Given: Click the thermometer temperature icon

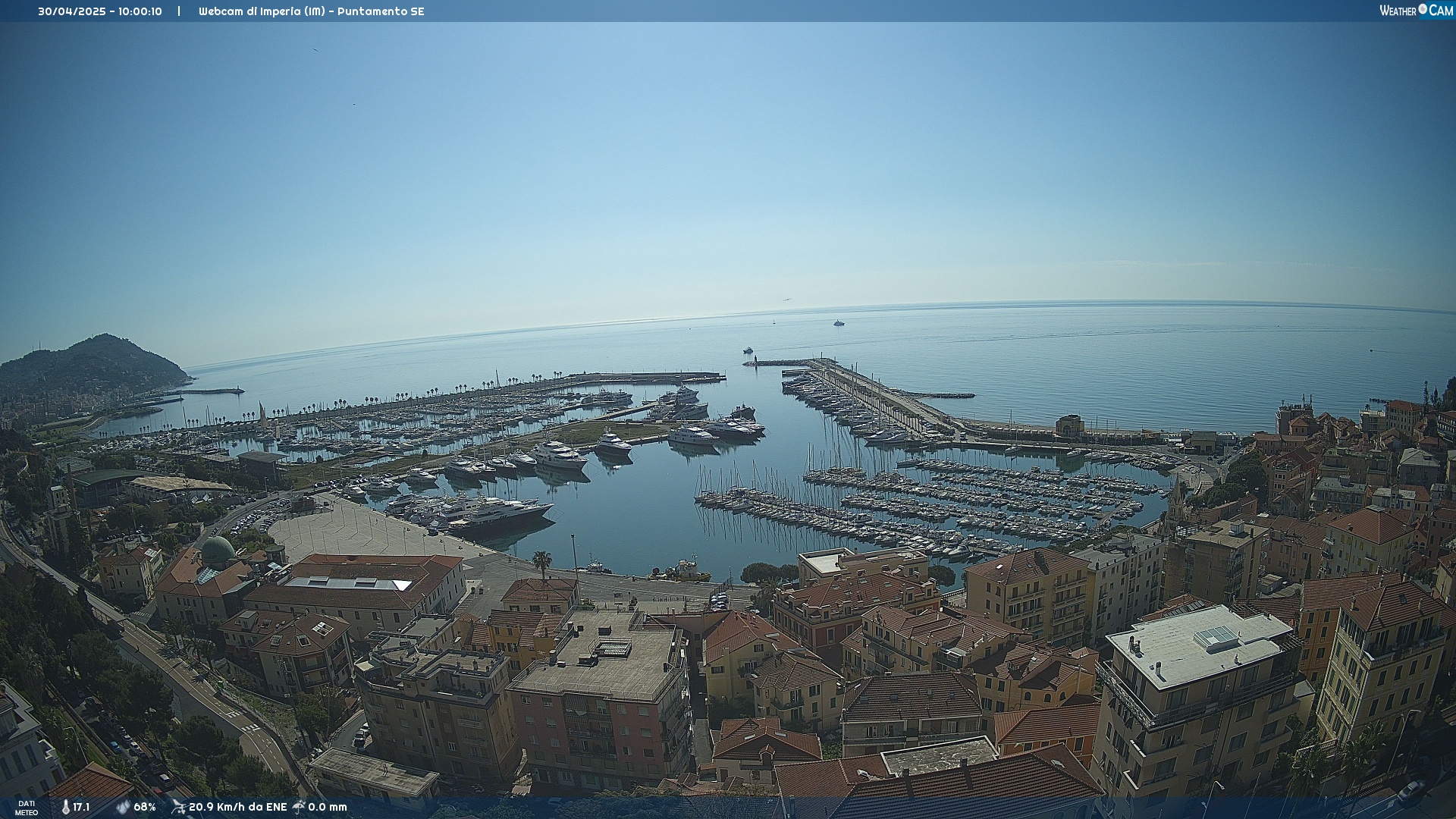Looking at the screenshot, I should click(x=65, y=807).
